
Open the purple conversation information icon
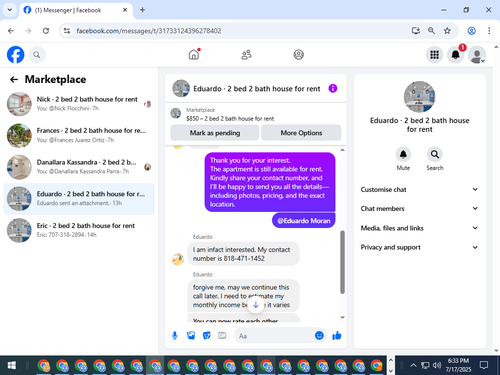pos(333,88)
